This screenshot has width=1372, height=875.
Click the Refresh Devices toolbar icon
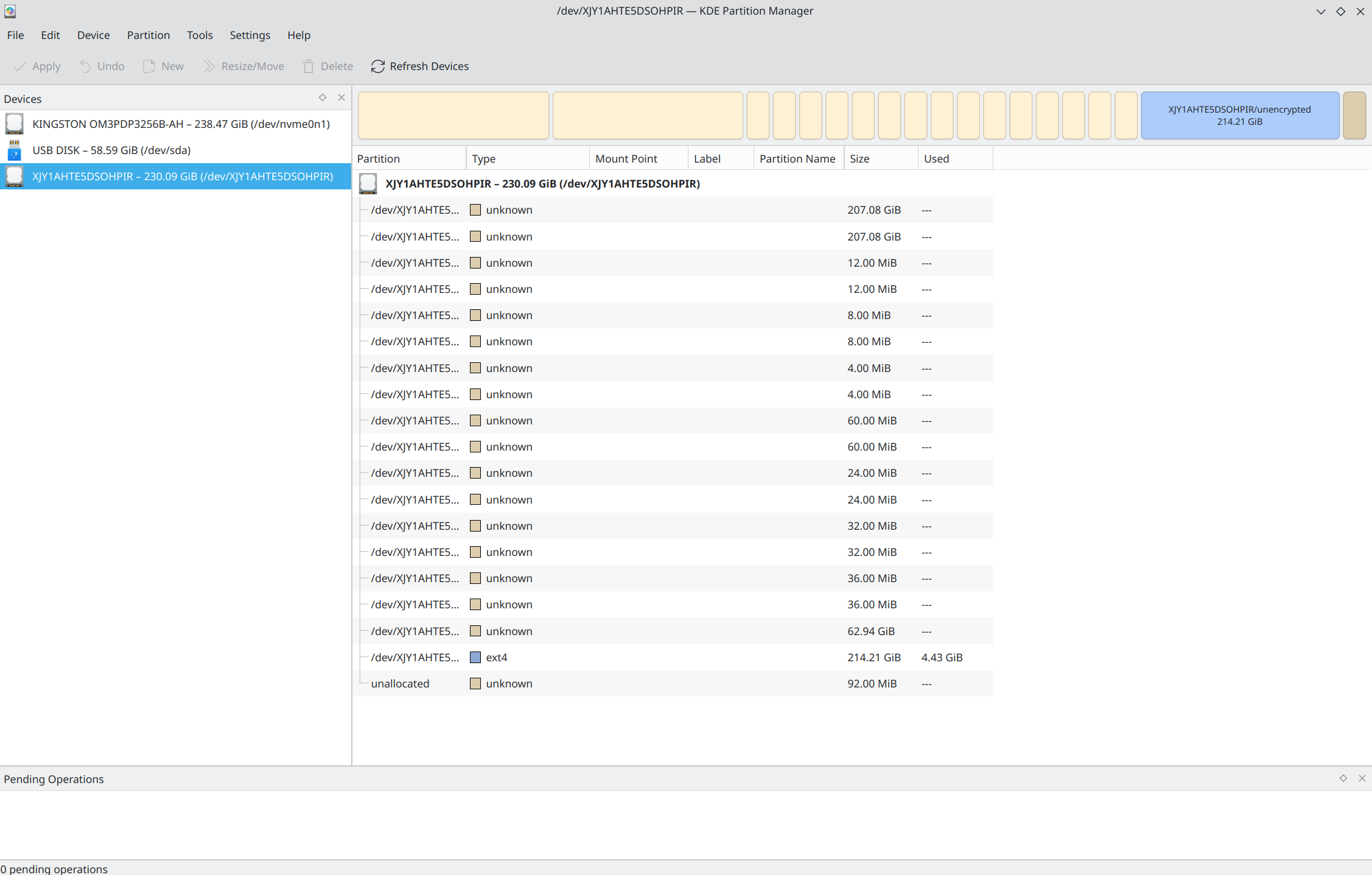coord(377,66)
